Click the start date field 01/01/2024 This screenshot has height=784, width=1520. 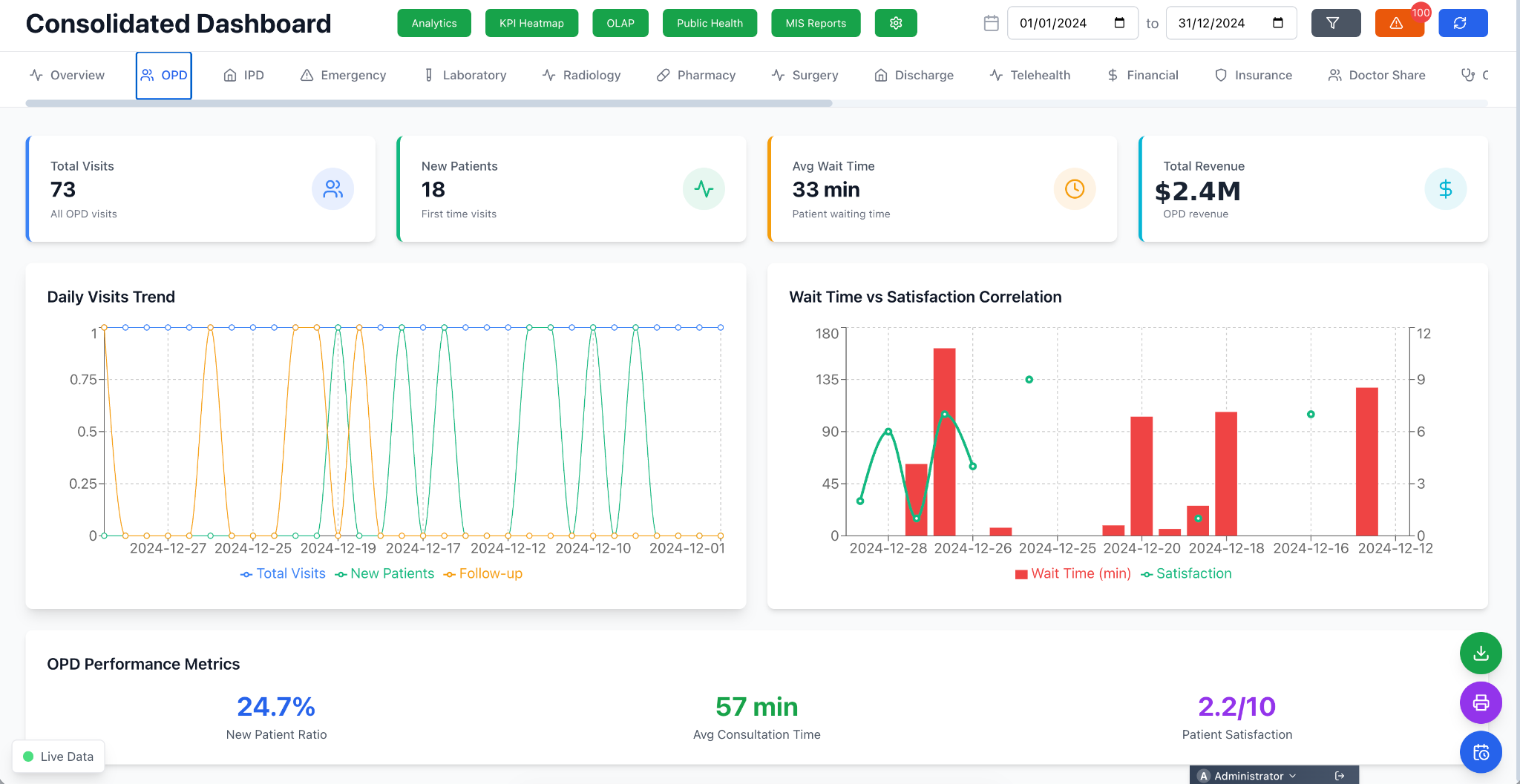(x=1072, y=23)
